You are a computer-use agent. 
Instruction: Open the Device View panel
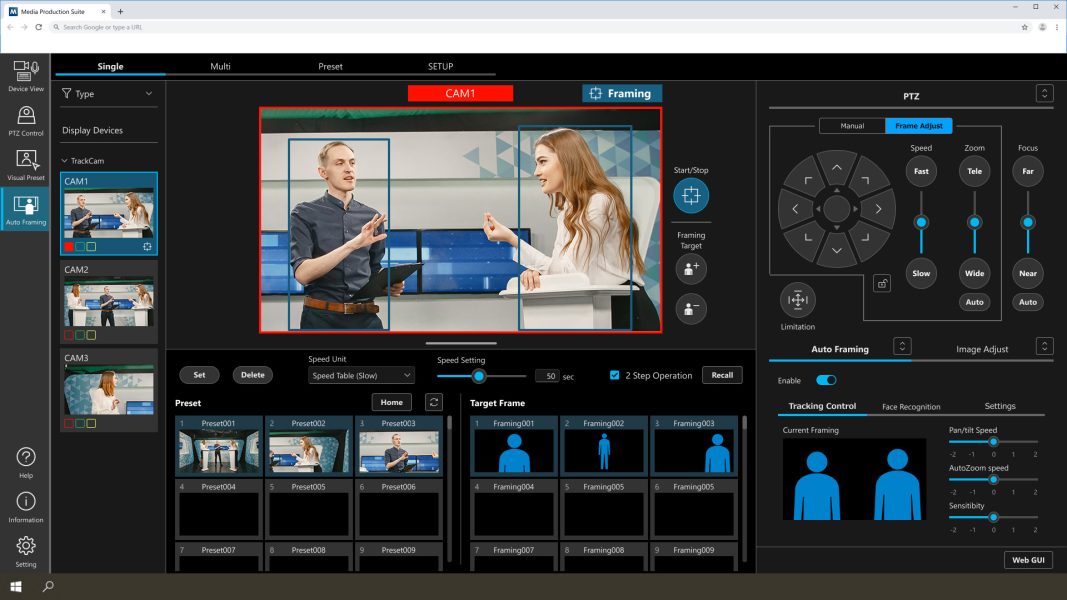[25, 78]
